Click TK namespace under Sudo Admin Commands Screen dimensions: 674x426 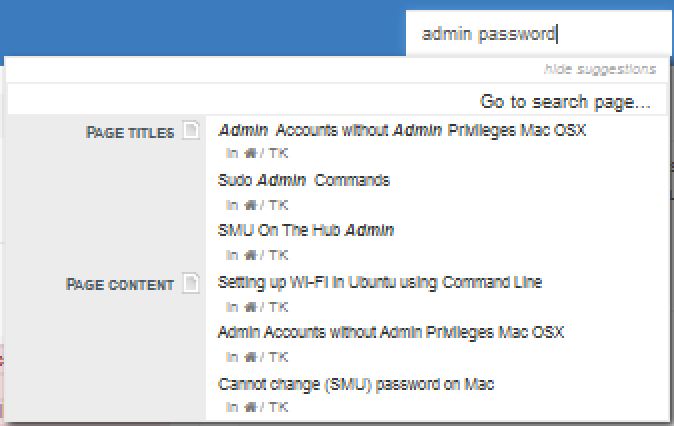point(278,205)
